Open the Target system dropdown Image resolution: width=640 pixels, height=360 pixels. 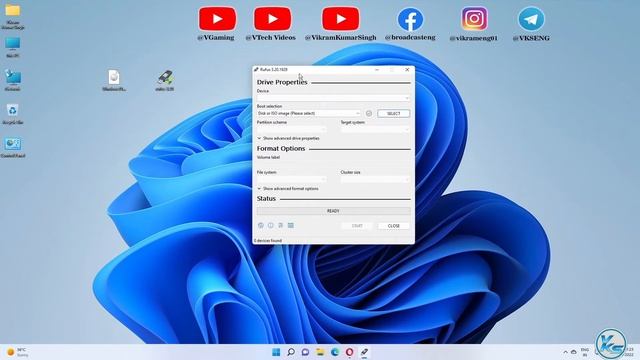375,129
